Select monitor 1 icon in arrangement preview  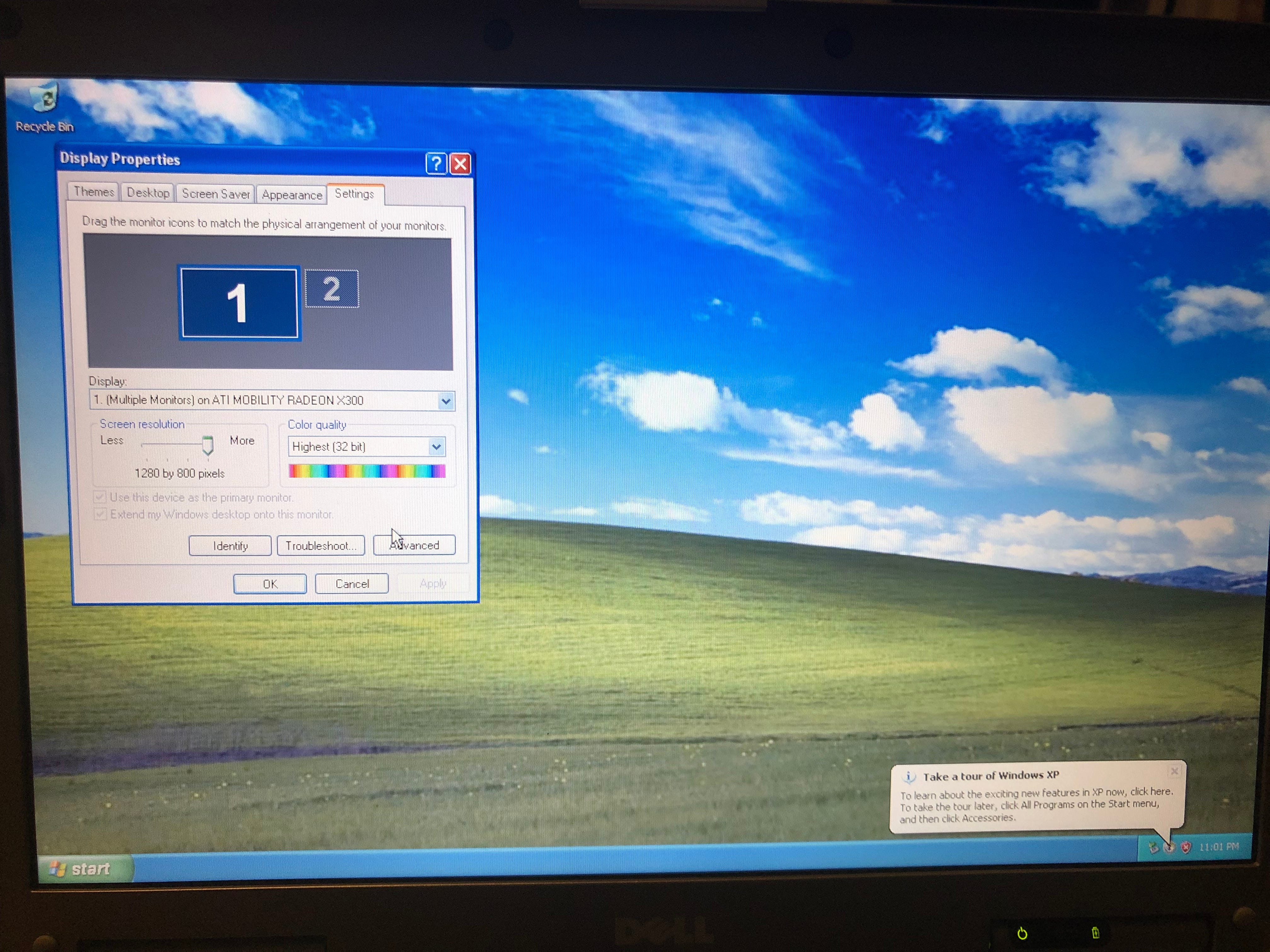tap(239, 303)
